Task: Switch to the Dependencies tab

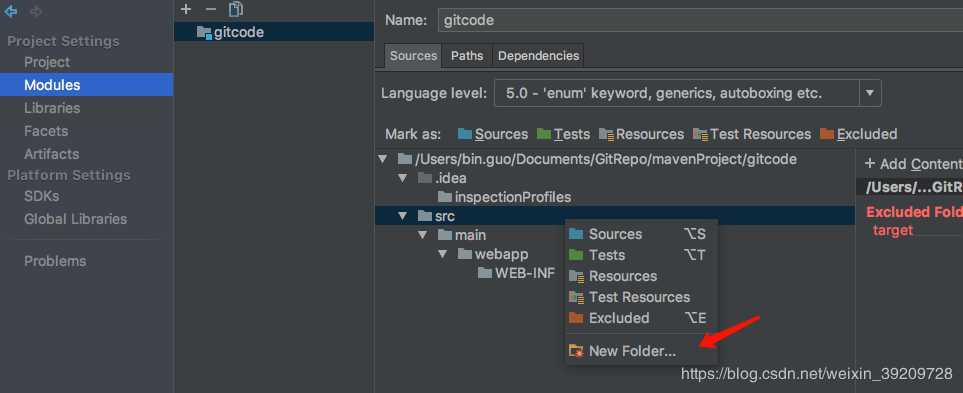Action: pos(538,56)
